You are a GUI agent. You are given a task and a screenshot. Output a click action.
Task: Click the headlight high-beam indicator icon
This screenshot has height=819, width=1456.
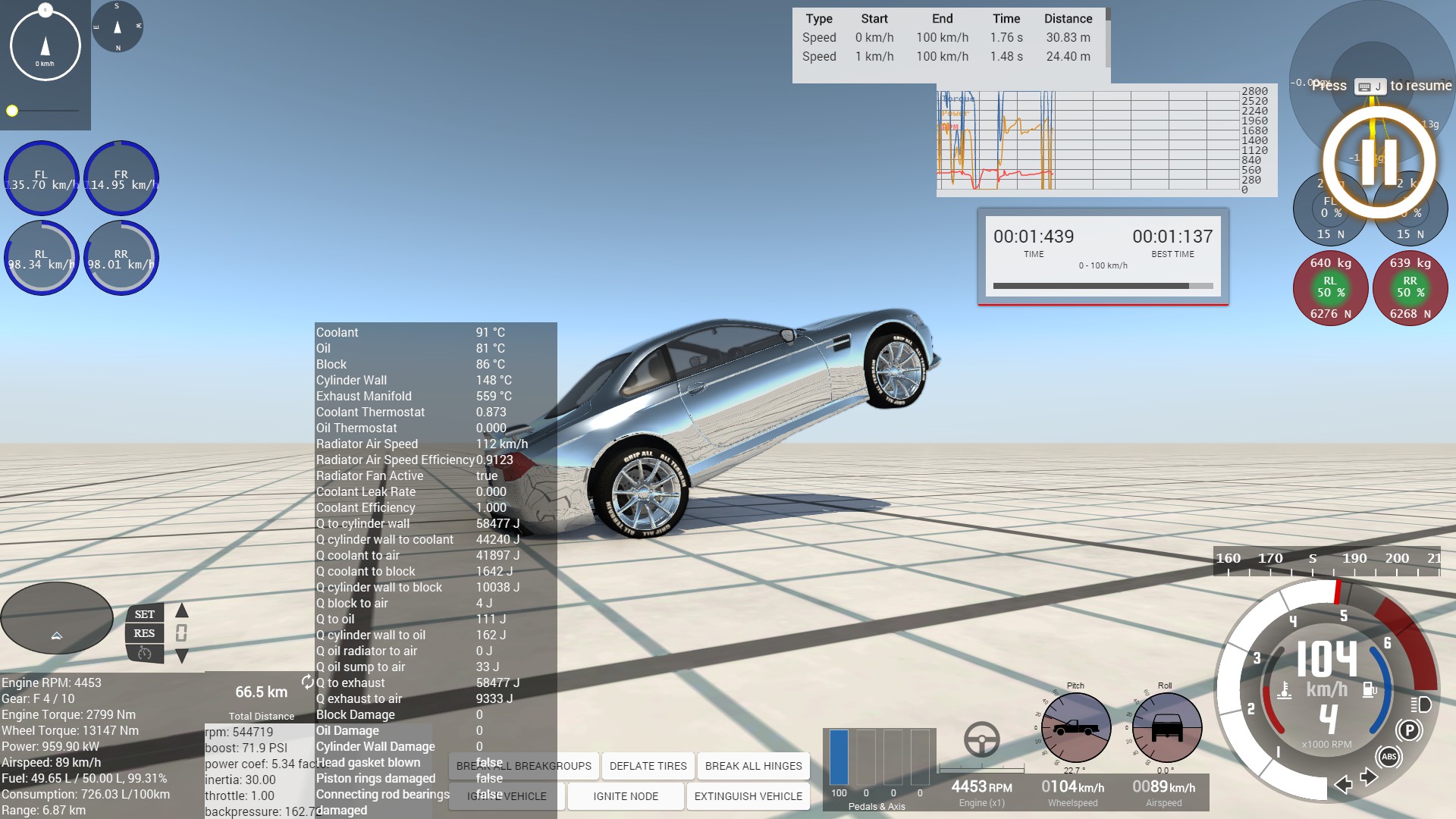[x=1420, y=704]
